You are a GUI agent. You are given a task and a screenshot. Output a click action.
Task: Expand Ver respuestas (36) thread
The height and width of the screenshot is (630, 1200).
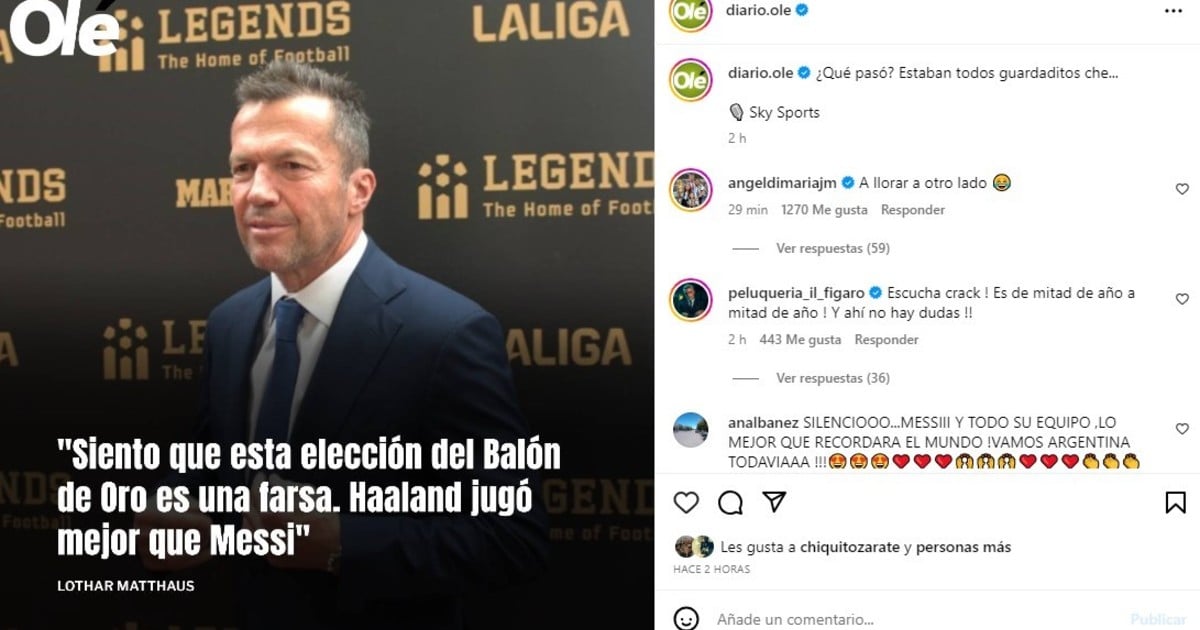tap(833, 378)
